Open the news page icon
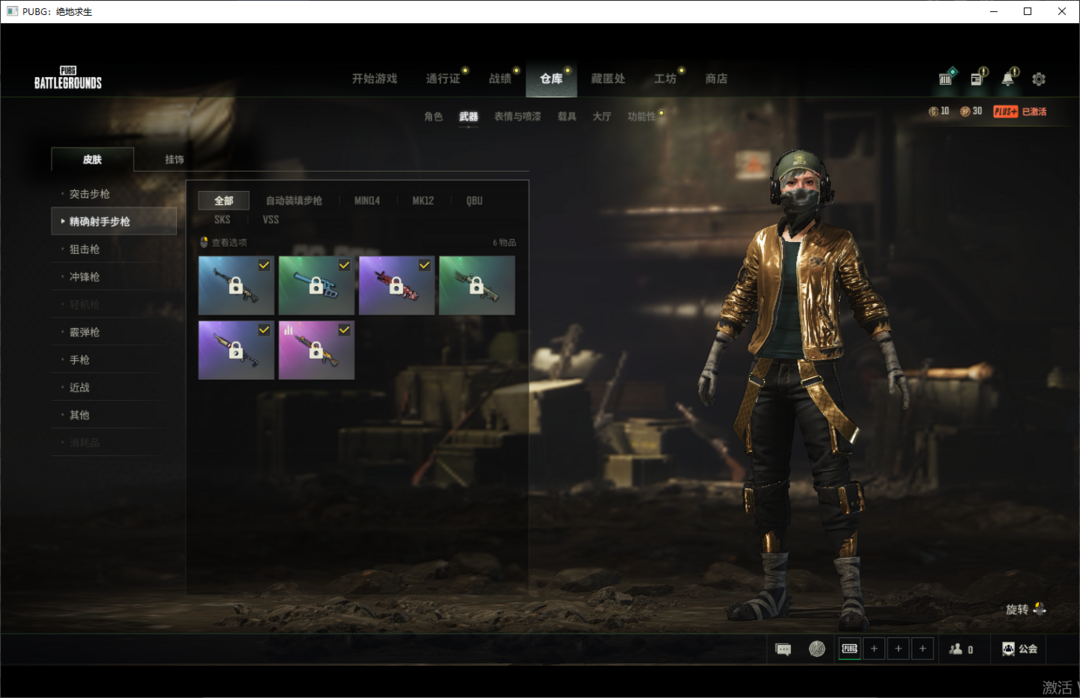Viewport: 1080px width, 698px height. [x=977, y=78]
